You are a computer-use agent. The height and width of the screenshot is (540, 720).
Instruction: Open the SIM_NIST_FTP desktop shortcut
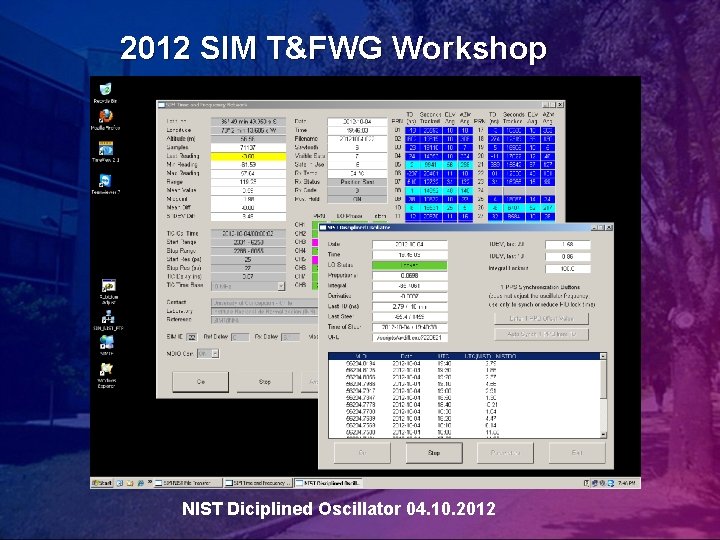pos(108,320)
